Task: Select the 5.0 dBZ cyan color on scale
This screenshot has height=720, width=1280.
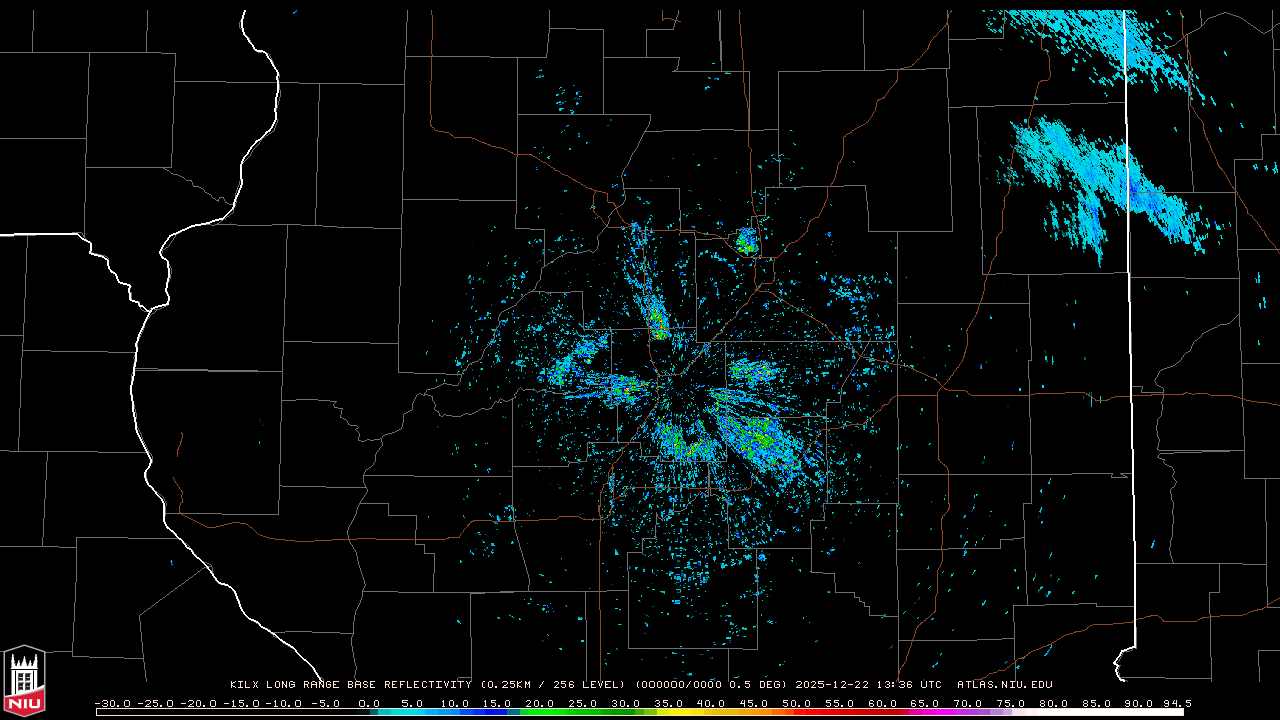Action: pyautogui.click(x=412, y=712)
